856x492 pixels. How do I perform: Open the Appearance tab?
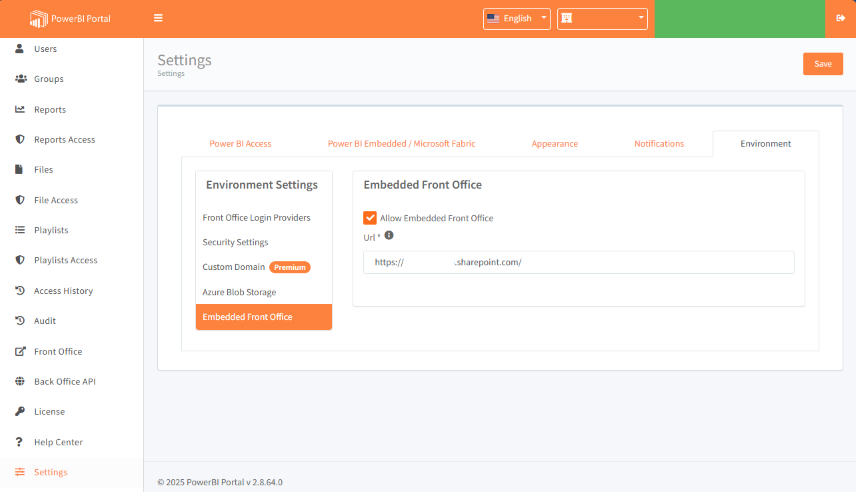click(554, 144)
